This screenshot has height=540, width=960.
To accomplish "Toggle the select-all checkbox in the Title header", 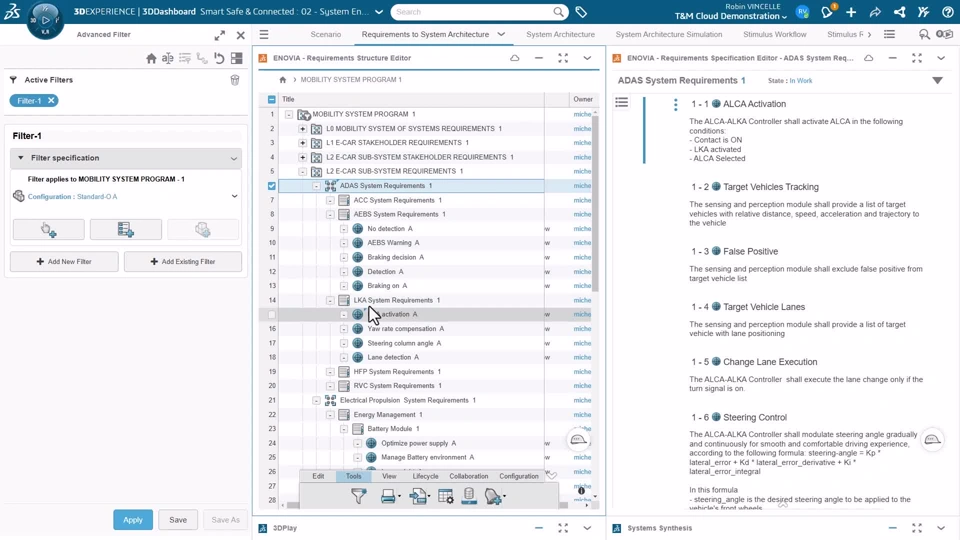I will pos(272,99).
